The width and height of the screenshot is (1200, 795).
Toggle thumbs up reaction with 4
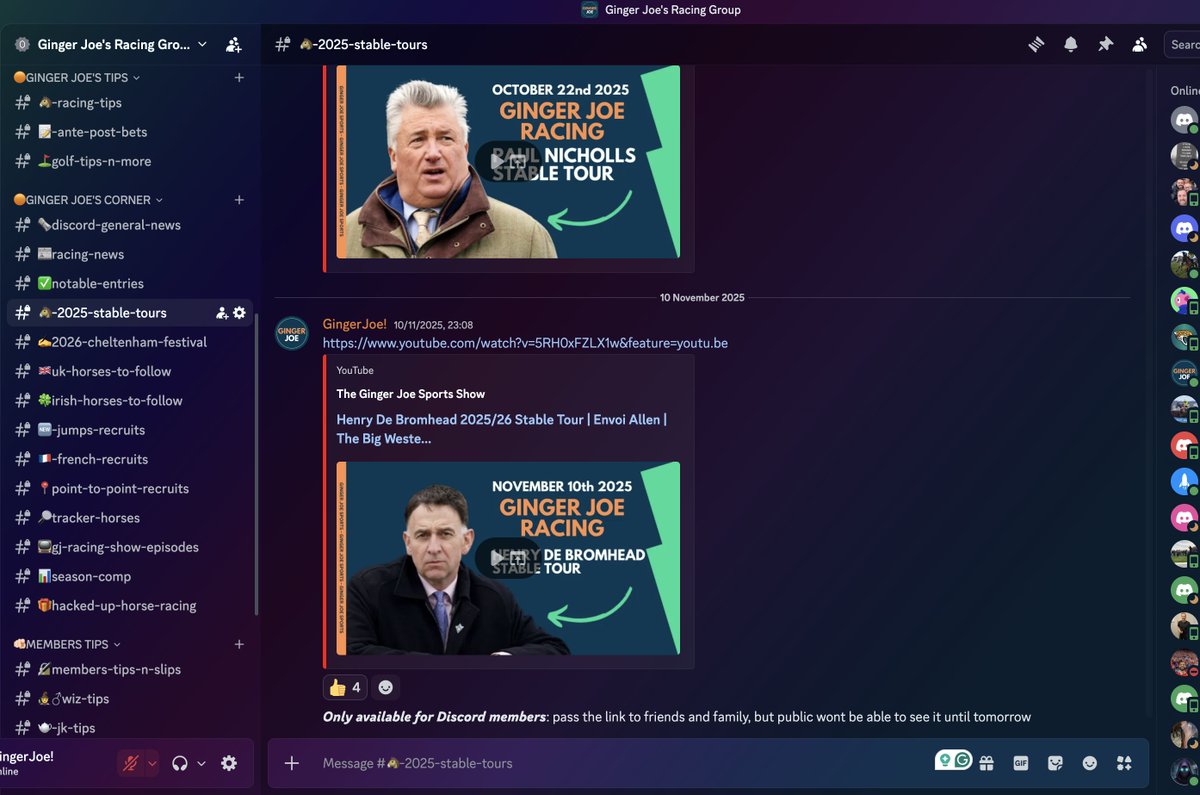click(345, 687)
